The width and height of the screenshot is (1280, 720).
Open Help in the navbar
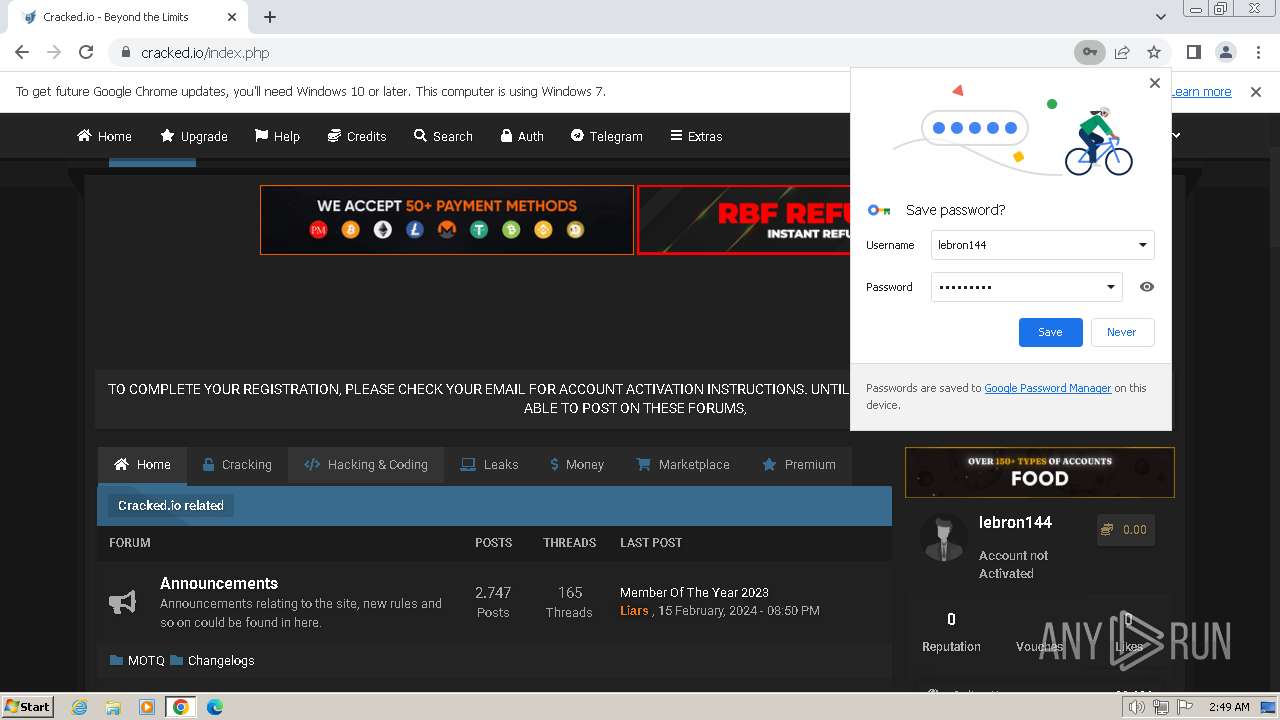point(277,136)
